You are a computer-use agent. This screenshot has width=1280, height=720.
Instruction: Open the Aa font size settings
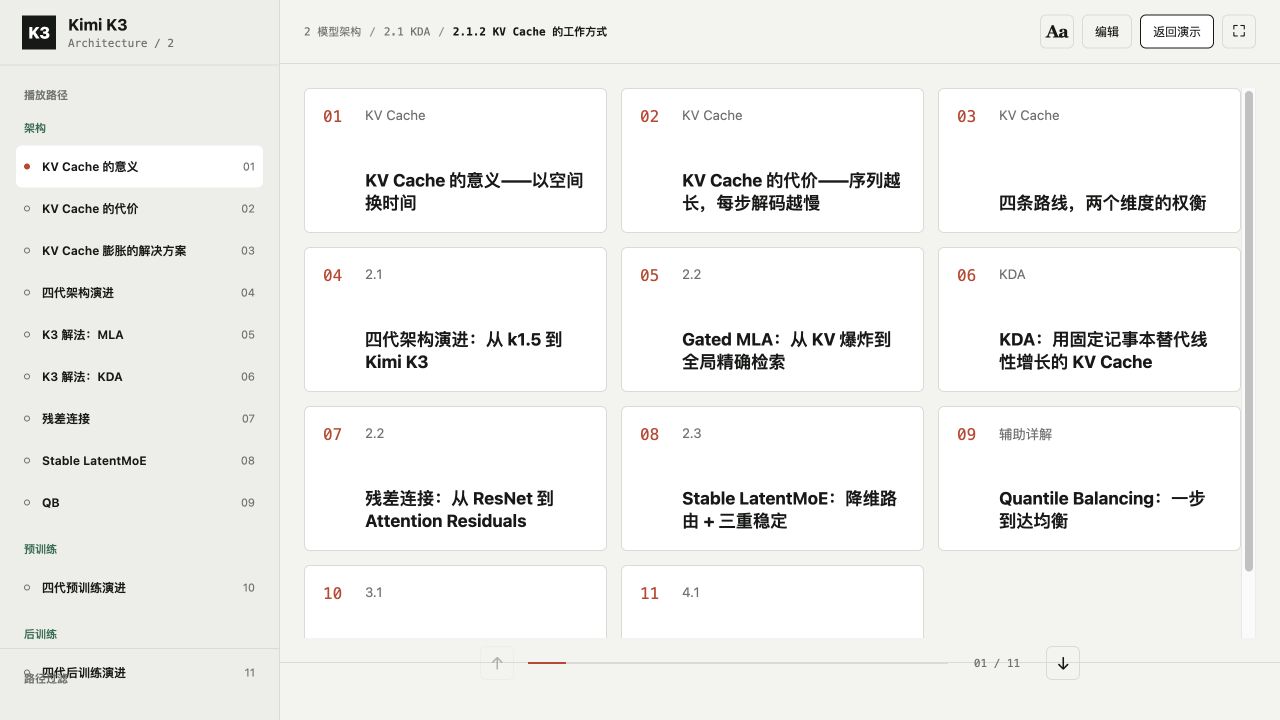coord(1057,32)
